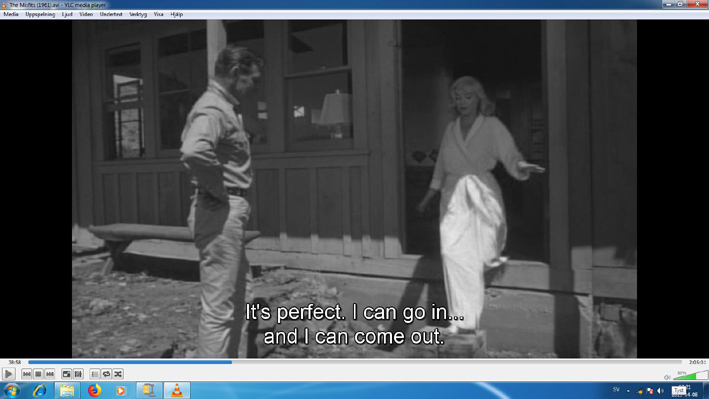Open the Uppspelning menu
This screenshot has width=709, height=399.
point(40,14)
